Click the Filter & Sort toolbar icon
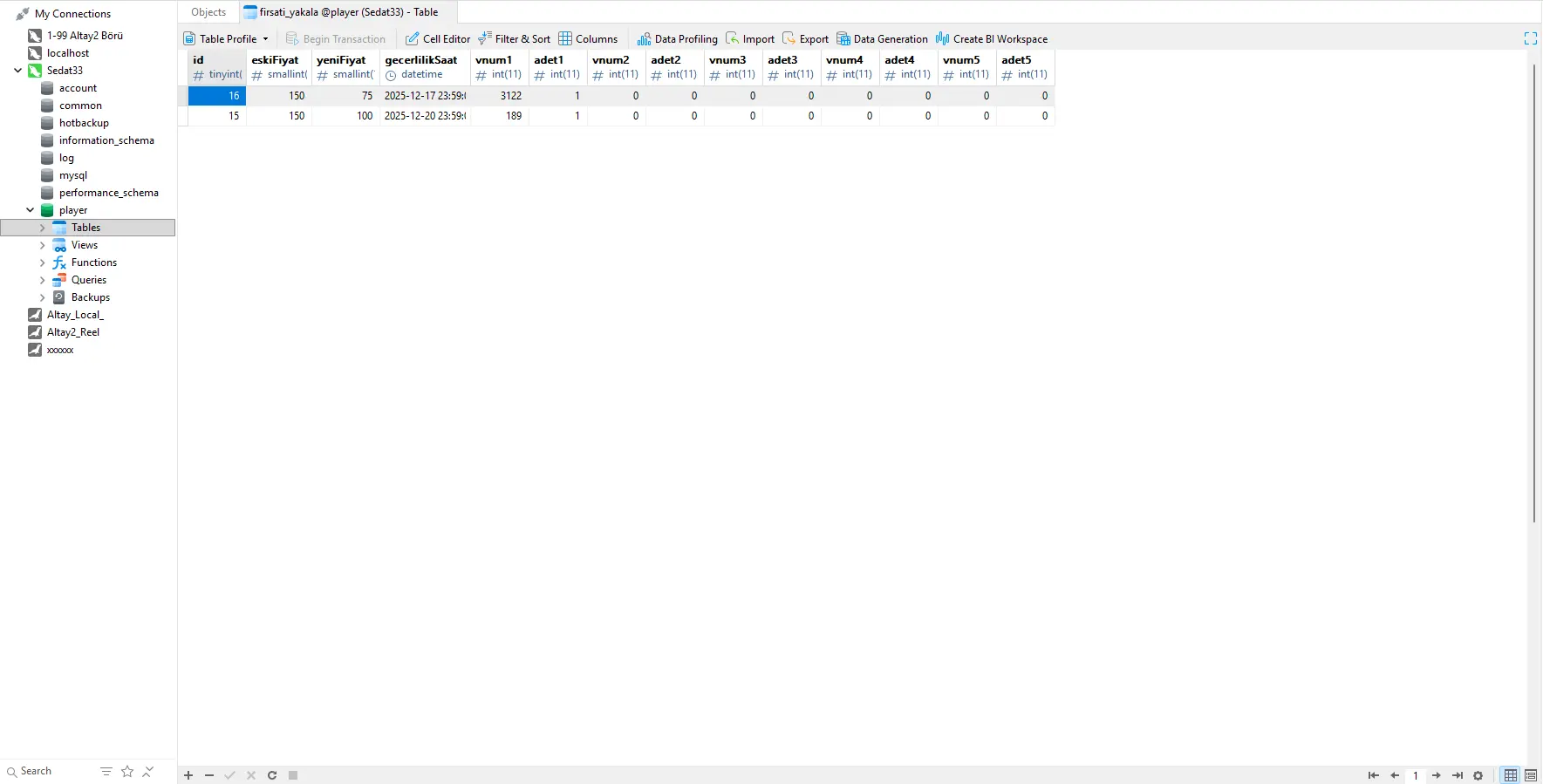 click(485, 38)
